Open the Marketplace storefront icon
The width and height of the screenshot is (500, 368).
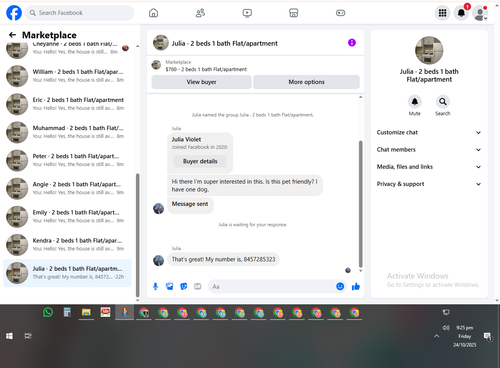pos(294,13)
